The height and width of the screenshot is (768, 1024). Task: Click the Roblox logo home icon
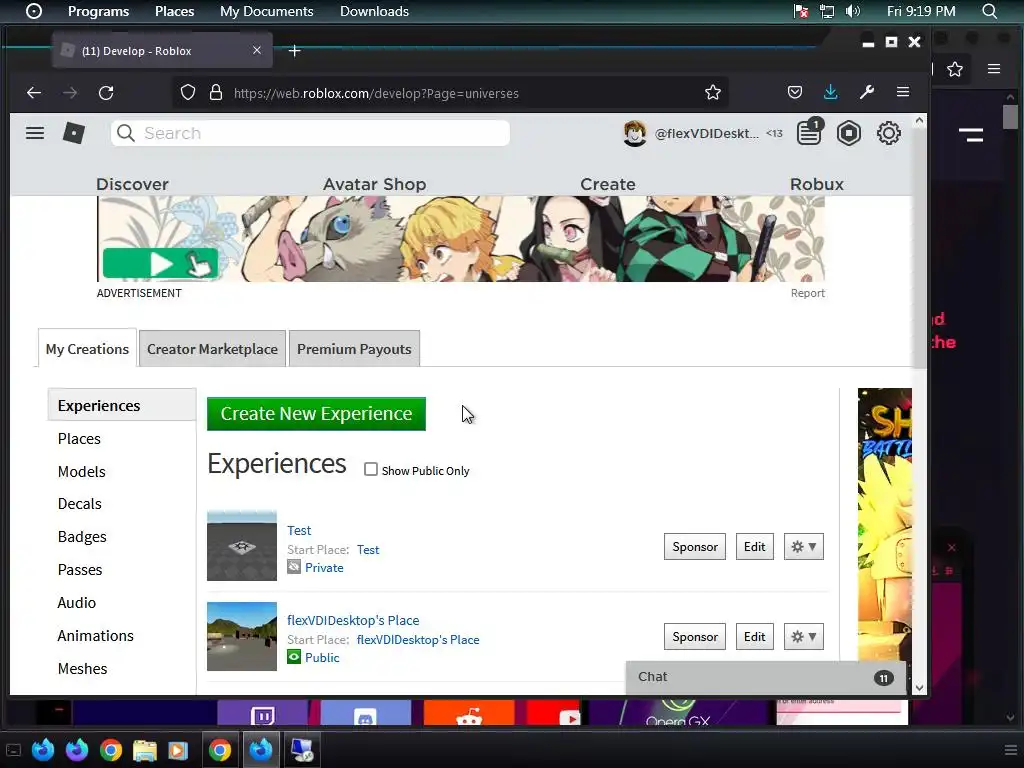click(x=74, y=133)
